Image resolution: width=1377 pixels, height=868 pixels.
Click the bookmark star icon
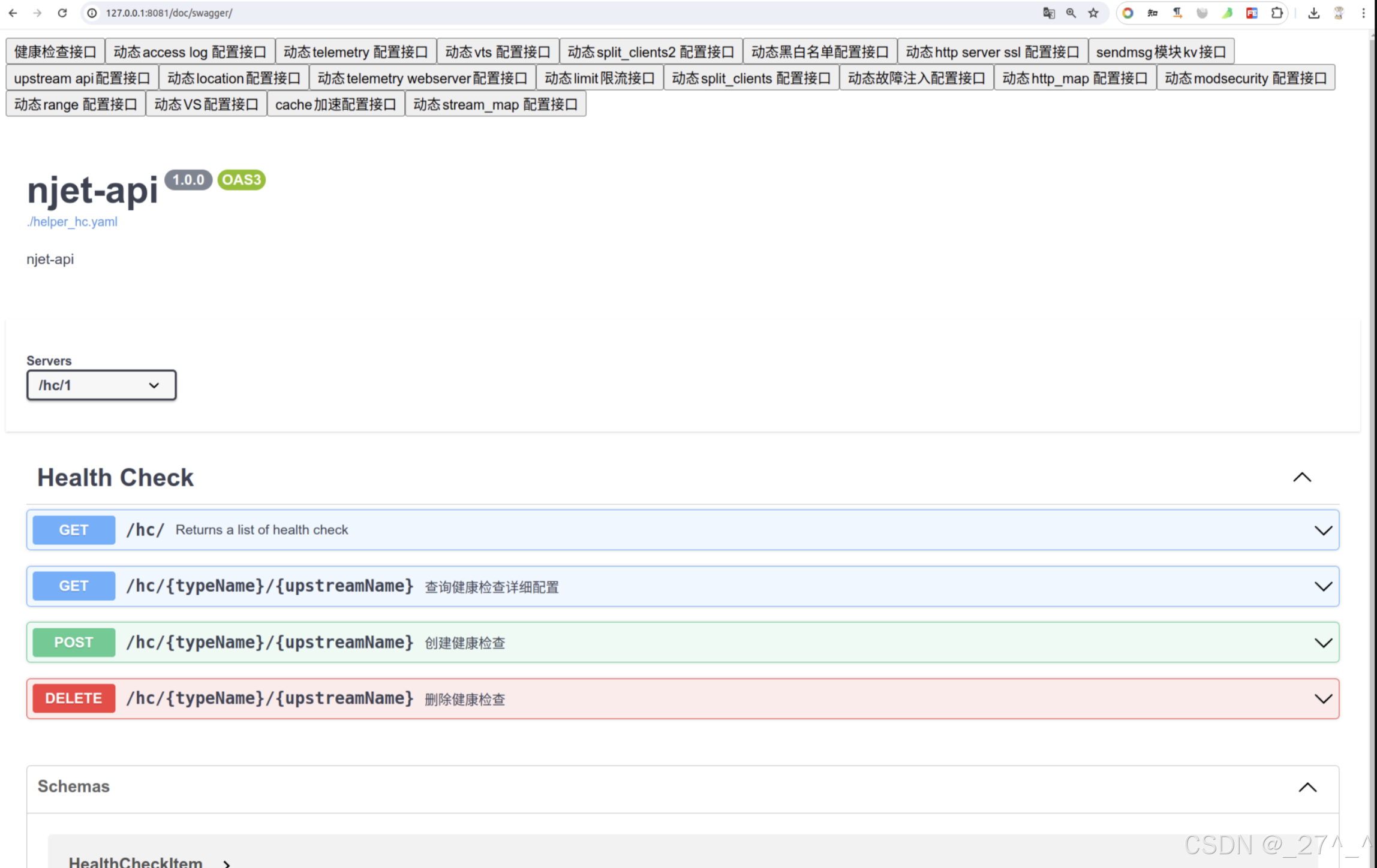point(1093,13)
